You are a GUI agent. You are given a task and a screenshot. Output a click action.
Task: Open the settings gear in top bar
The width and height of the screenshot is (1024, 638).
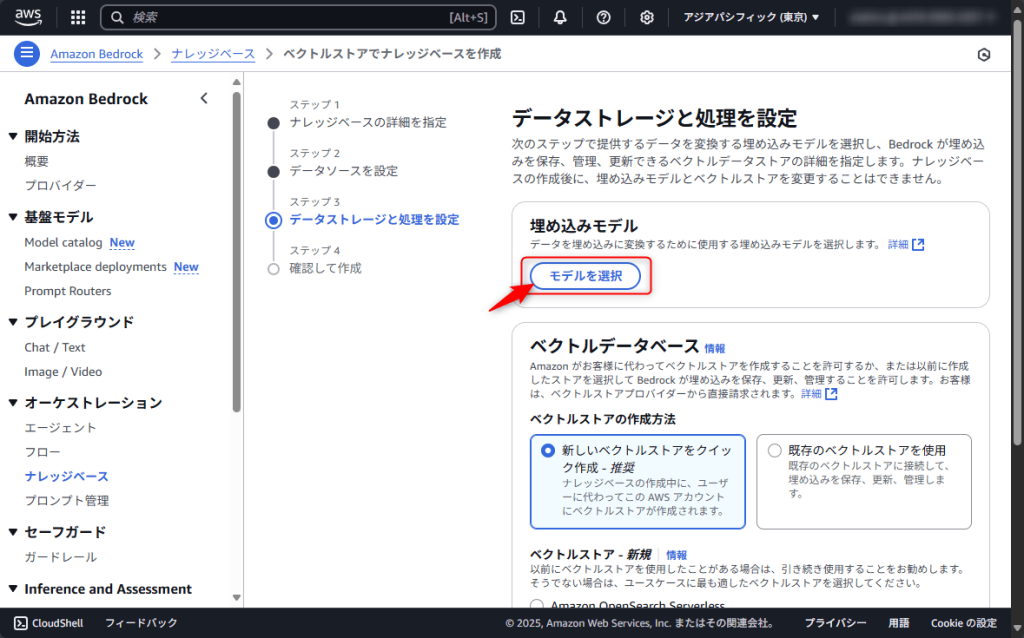[647, 18]
